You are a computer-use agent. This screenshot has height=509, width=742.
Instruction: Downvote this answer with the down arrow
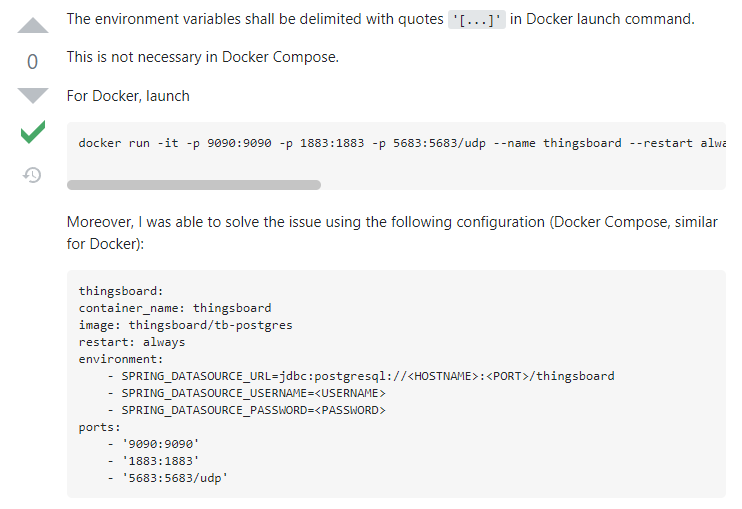32,96
